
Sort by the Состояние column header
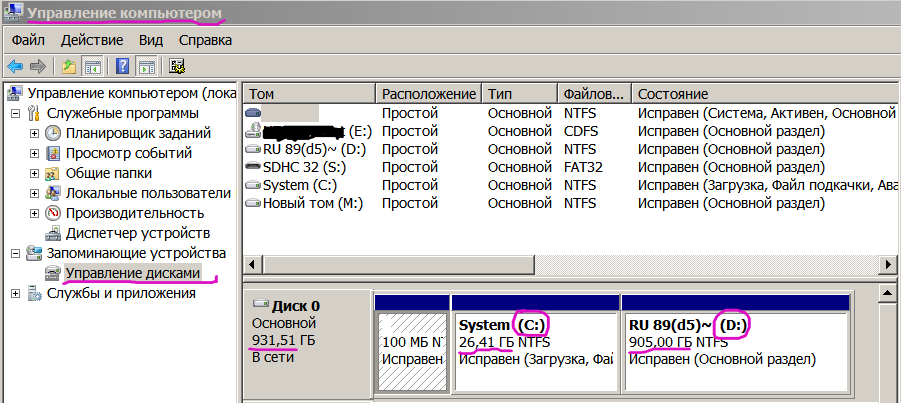point(760,93)
